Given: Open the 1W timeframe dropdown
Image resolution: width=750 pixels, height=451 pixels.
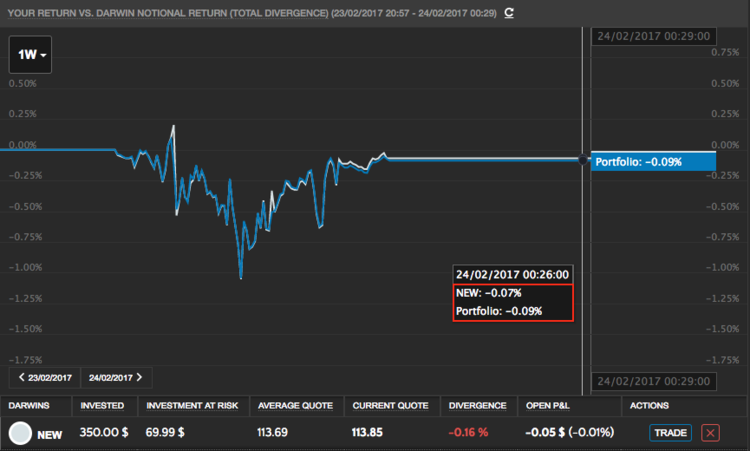Looking at the screenshot, I should 30,55.
